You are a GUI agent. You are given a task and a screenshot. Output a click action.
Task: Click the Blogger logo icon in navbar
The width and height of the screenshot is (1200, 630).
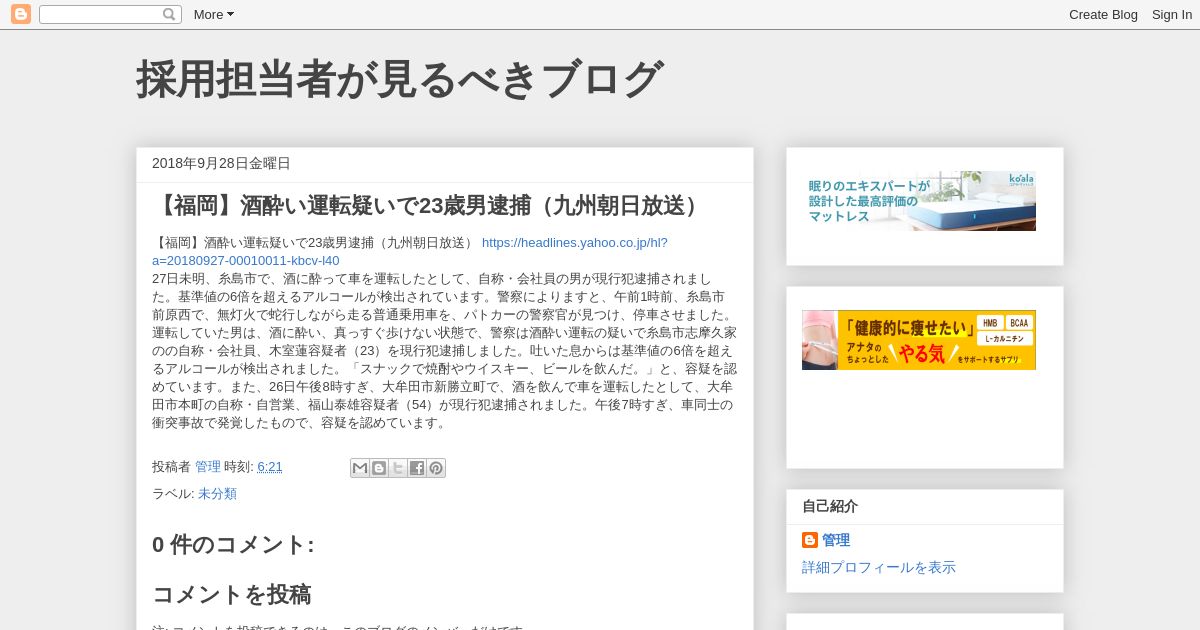[x=21, y=14]
